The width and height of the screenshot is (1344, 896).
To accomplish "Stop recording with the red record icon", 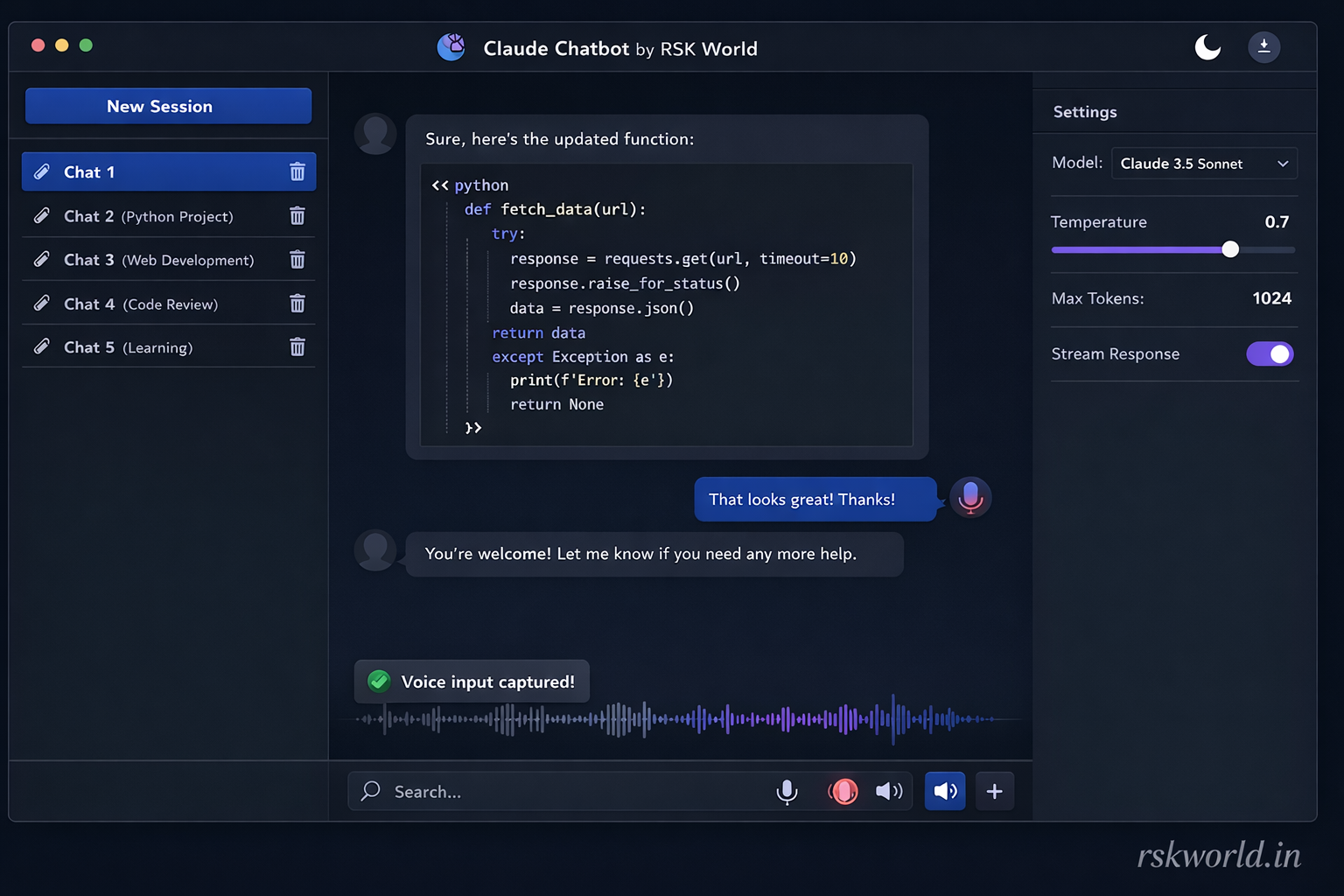I will 843,791.
